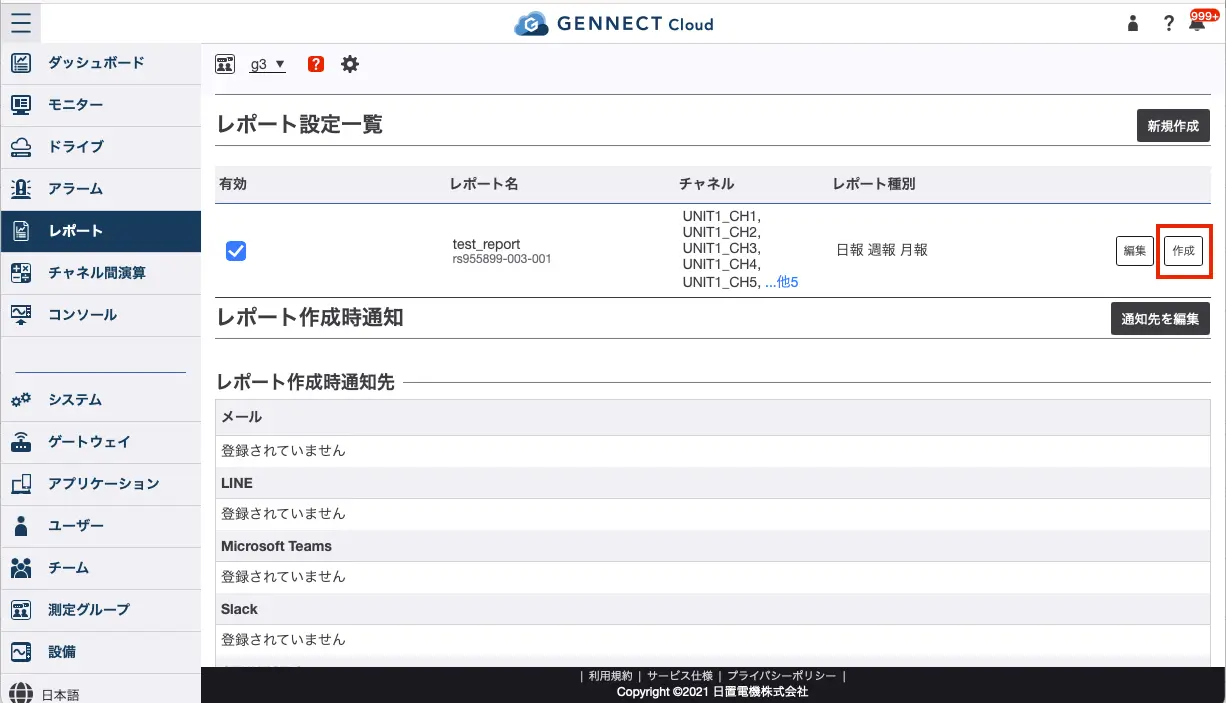Click the help question mark in header

tap(1168, 24)
